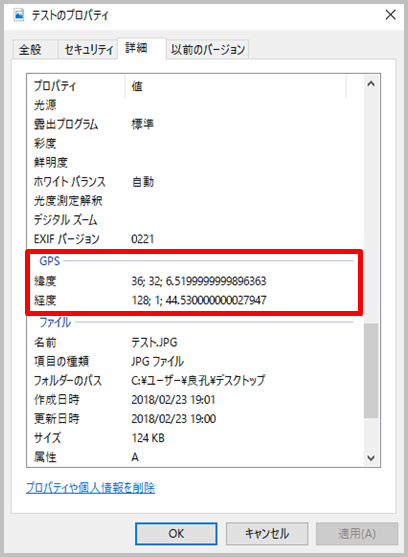Image resolution: width=408 pixels, height=557 pixels.
Task: Select the 鮮明度 property row
Action: coord(195,163)
